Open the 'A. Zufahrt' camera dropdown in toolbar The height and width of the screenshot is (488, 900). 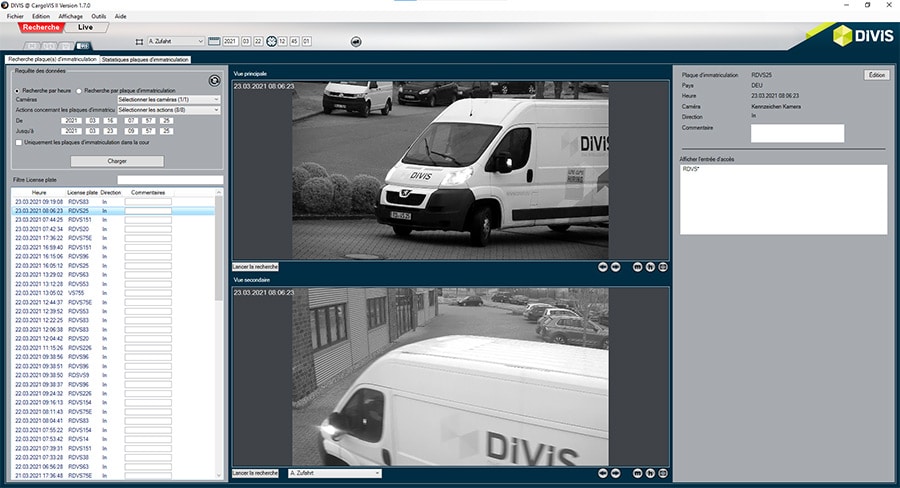[x=176, y=41]
